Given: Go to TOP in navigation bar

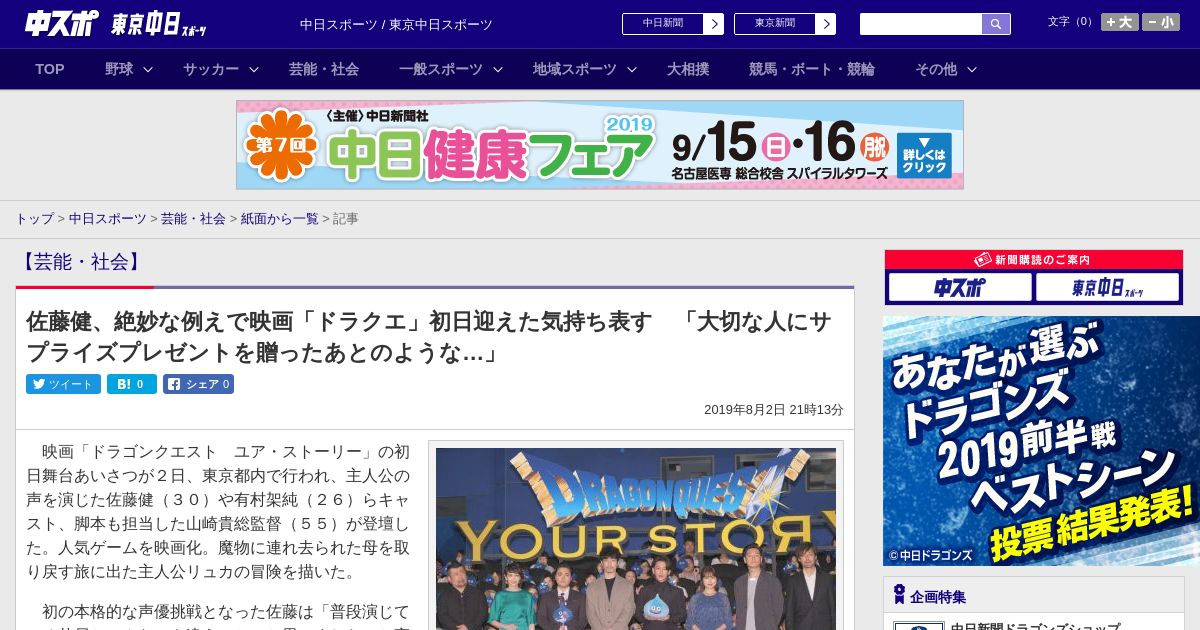Looking at the screenshot, I should (x=50, y=69).
